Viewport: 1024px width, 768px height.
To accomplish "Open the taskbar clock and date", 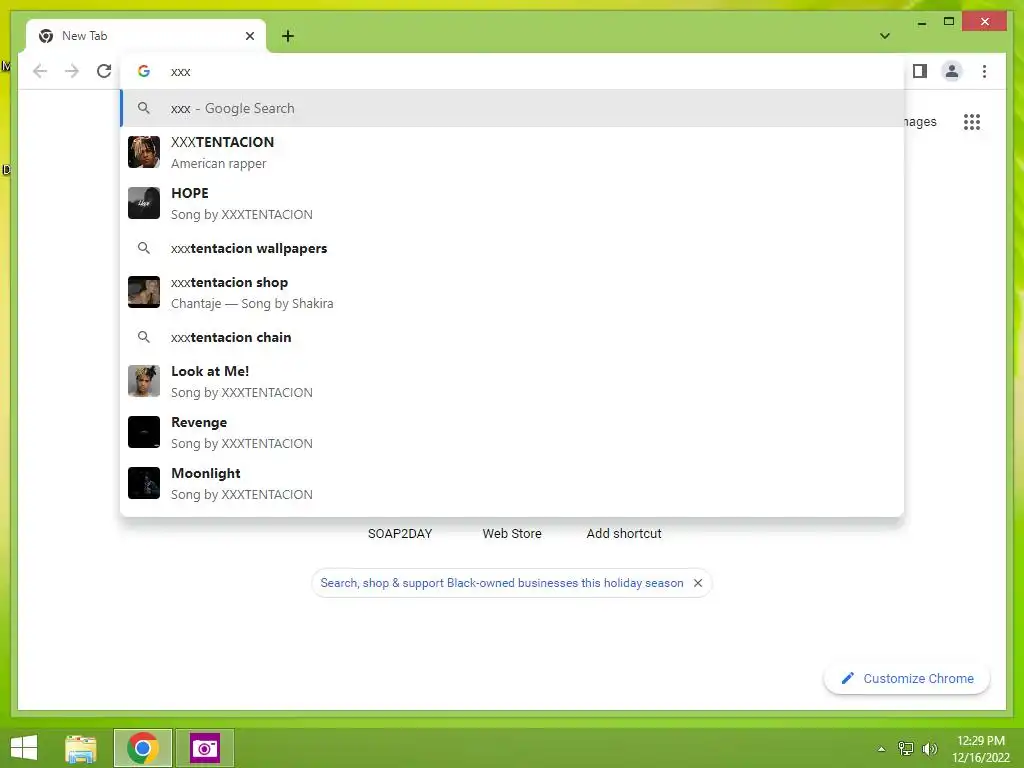I will pos(980,749).
